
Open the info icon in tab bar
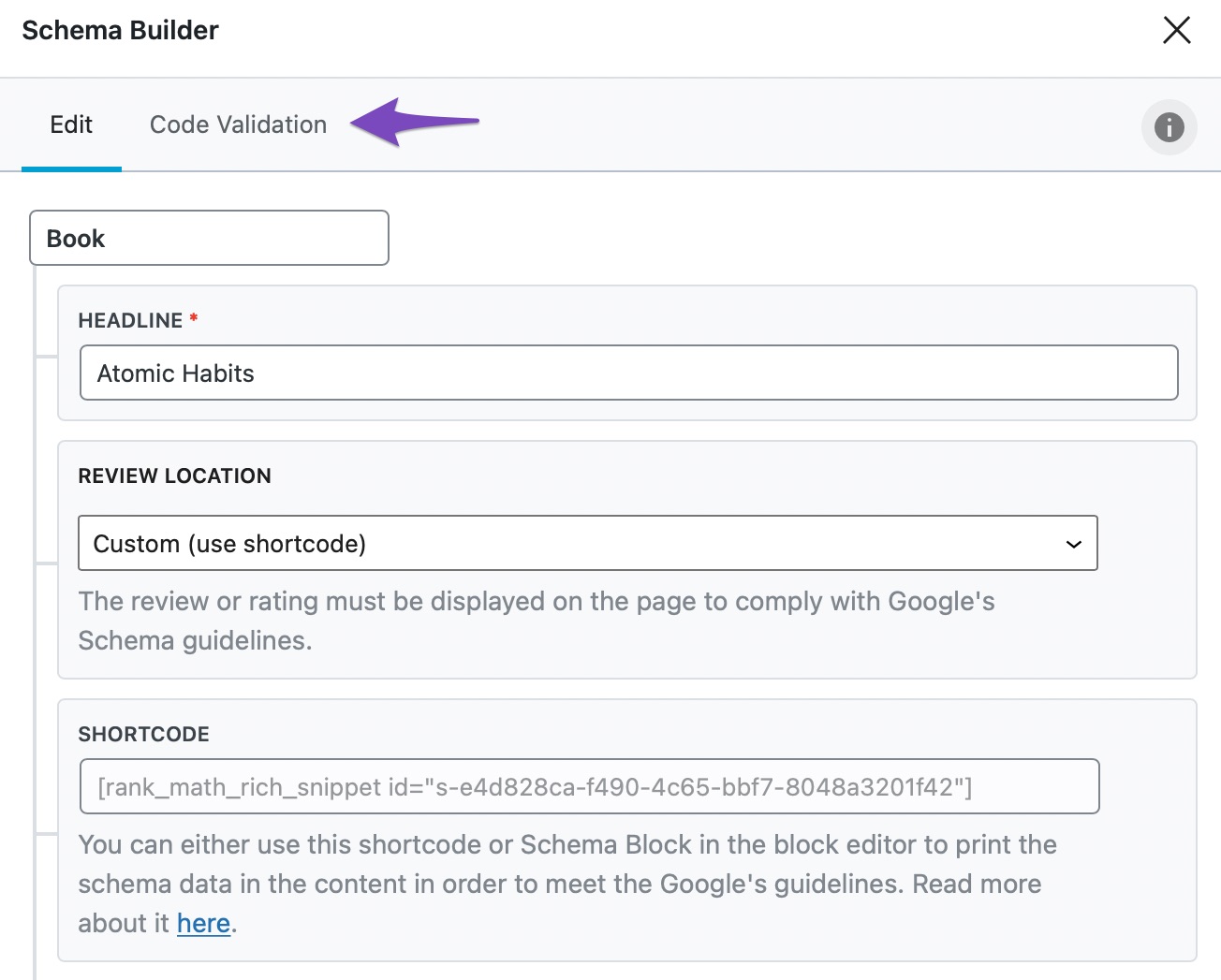coord(1169,127)
